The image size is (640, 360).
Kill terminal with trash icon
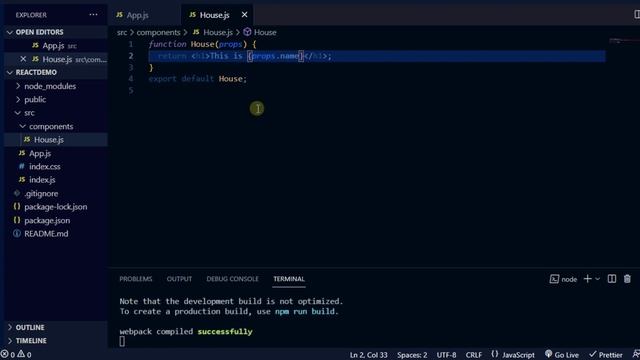pos(627,279)
